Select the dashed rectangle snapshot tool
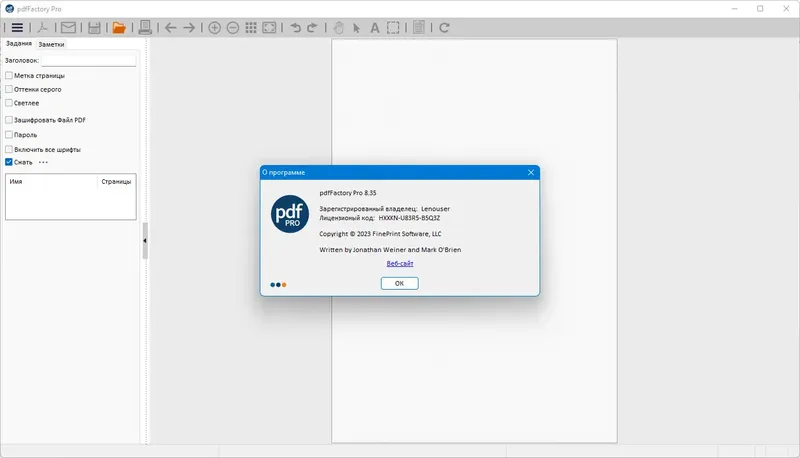800x458 pixels. point(393,28)
